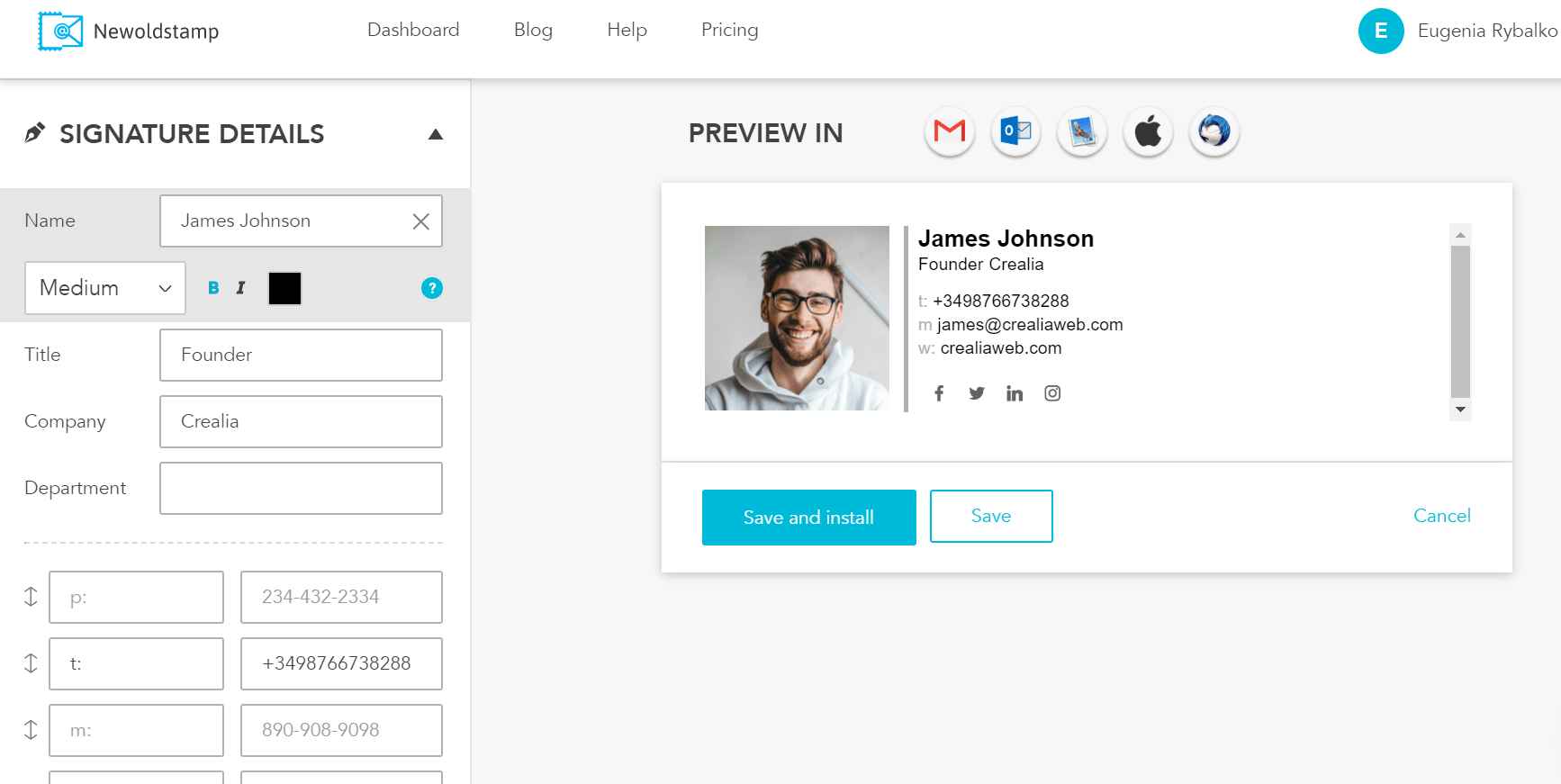Click the p: label input field
The width and height of the screenshot is (1561, 784).
pyautogui.click(x=136, y=597)
